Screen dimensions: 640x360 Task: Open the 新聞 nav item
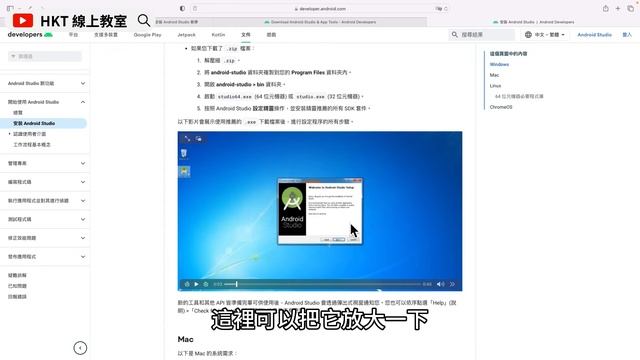[x=271, y=35]
